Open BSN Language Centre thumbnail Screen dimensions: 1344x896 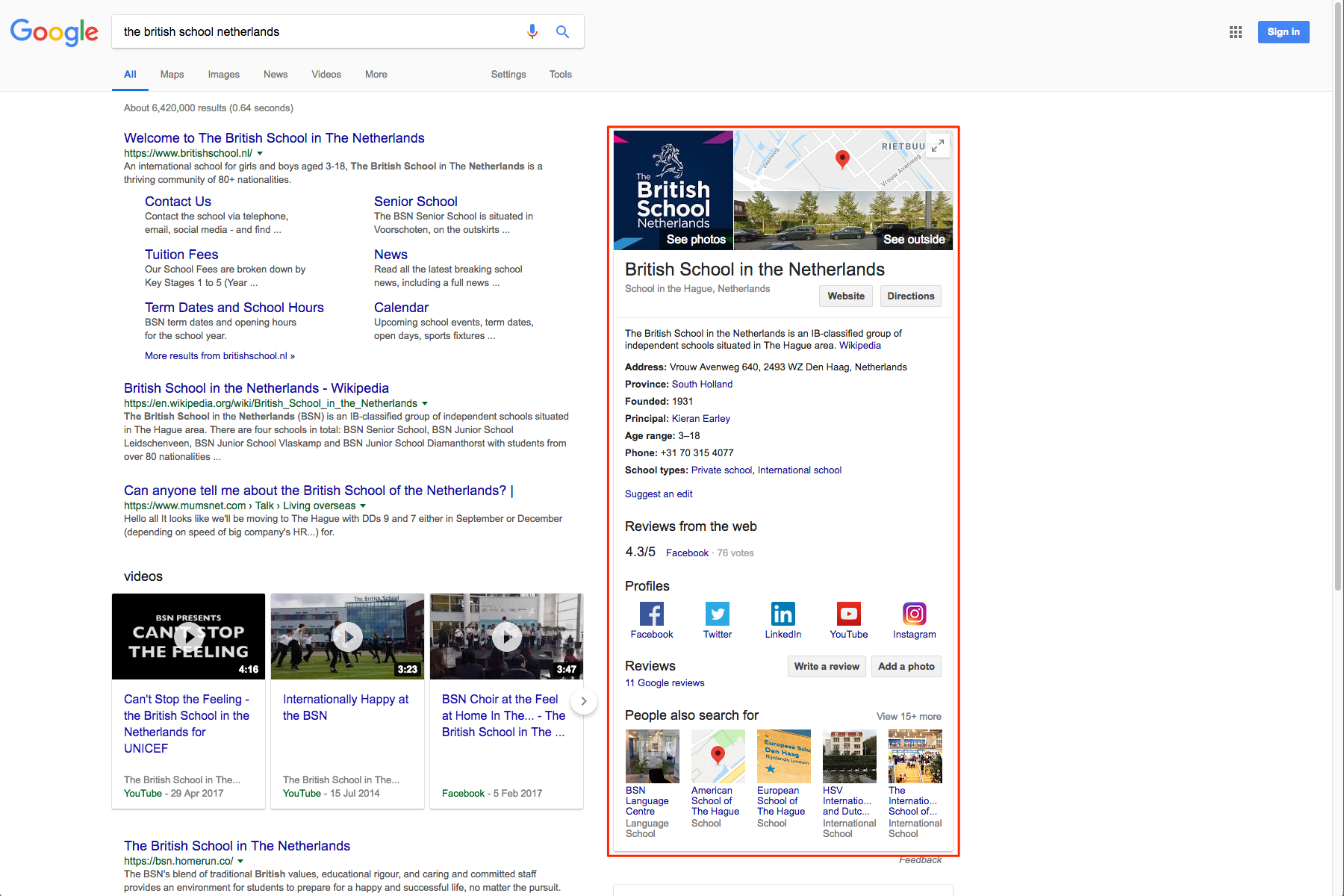(653, 756)
